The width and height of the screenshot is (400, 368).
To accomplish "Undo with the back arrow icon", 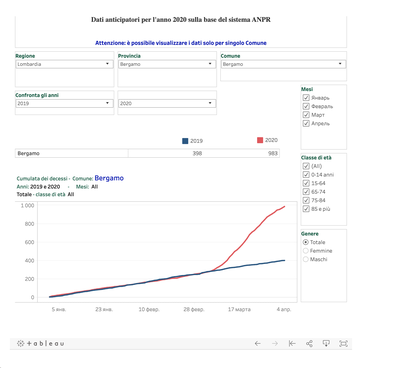I will tap(257, 343).
